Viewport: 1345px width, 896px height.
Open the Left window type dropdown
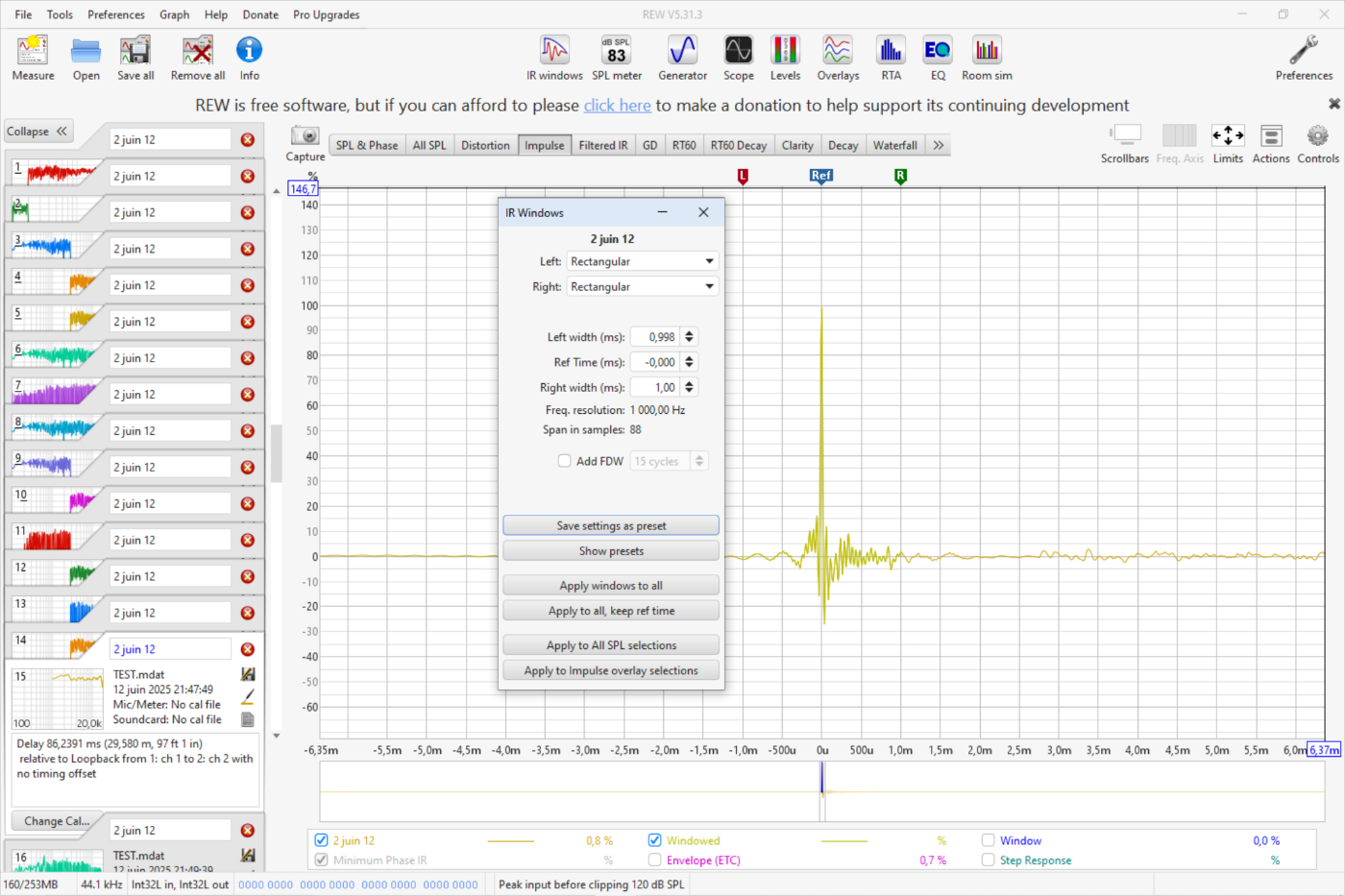642,261
